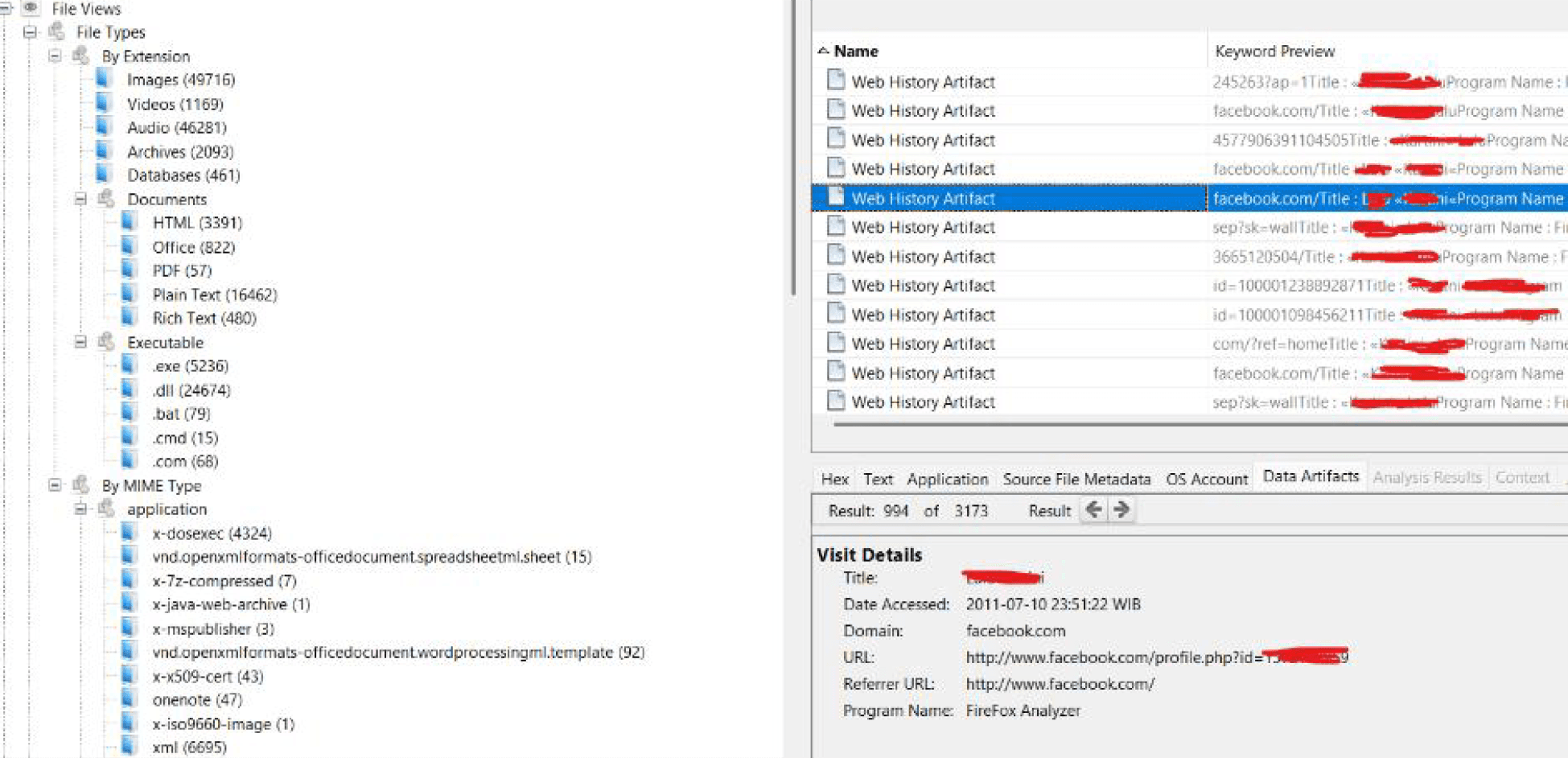Open the Text tab
Screen dimensions: 1568x758
pos(878,479)
